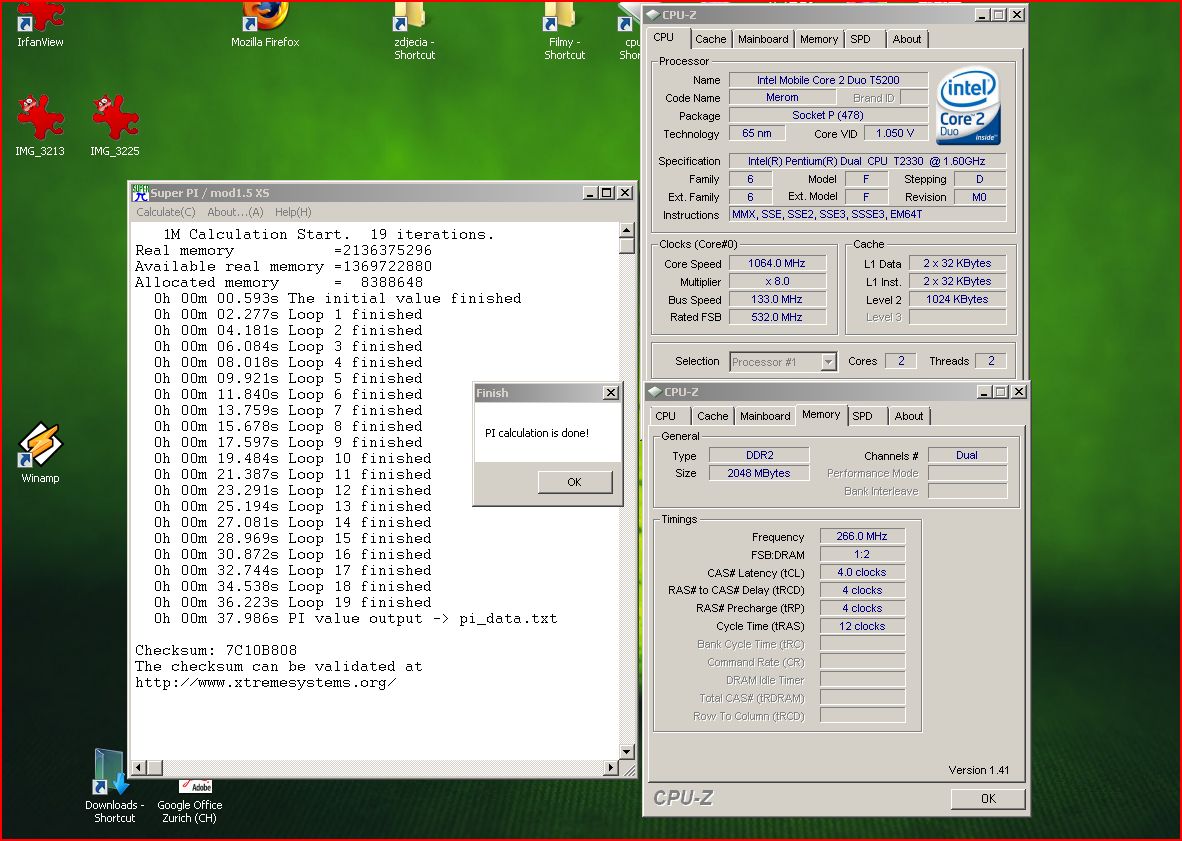Click the memory Type field DDR2
This screenshot has width=1182, height=841.
pyautogui.click(x=759, y=455)
